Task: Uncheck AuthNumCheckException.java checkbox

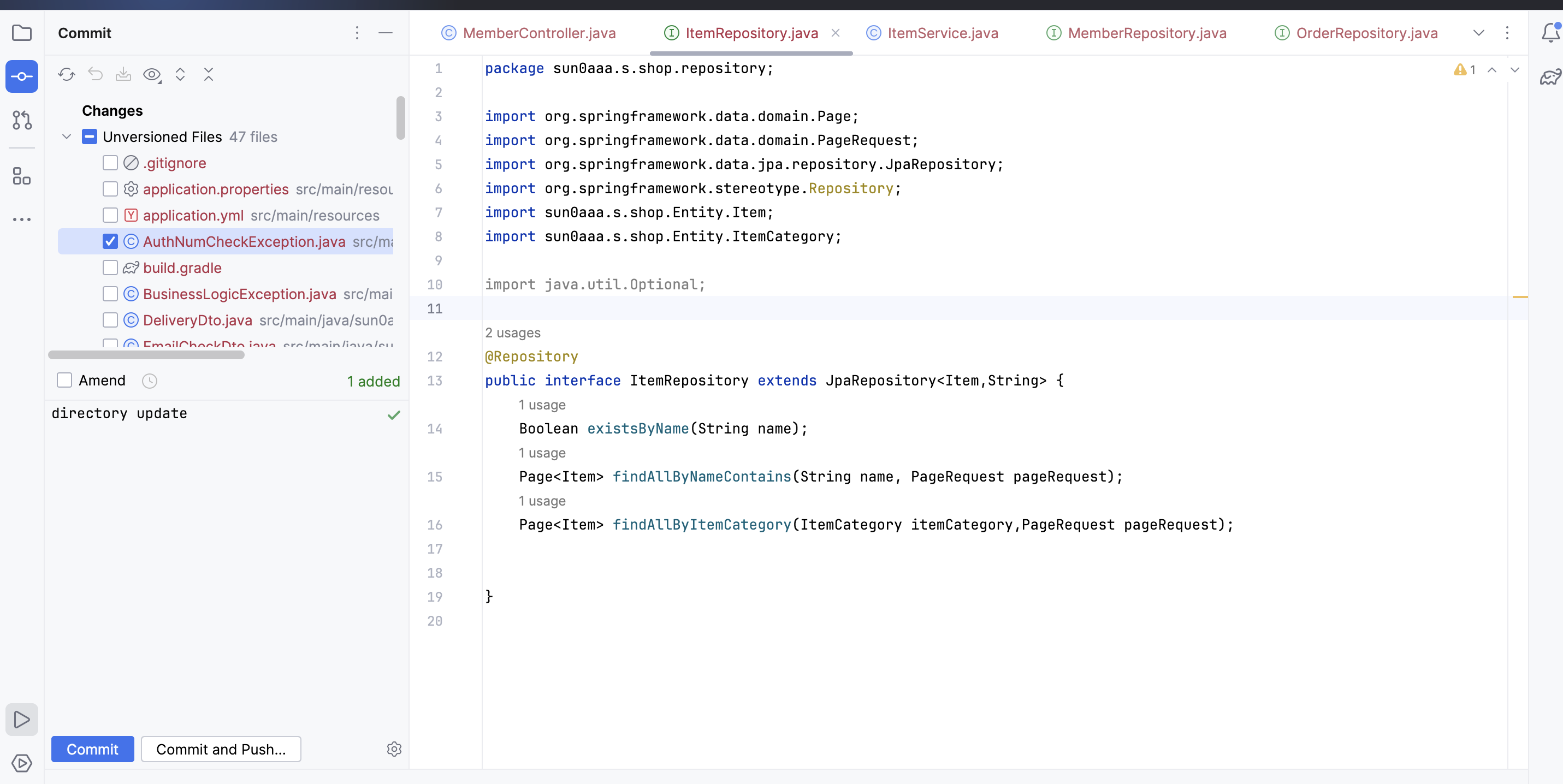Action: click(110, 241)
